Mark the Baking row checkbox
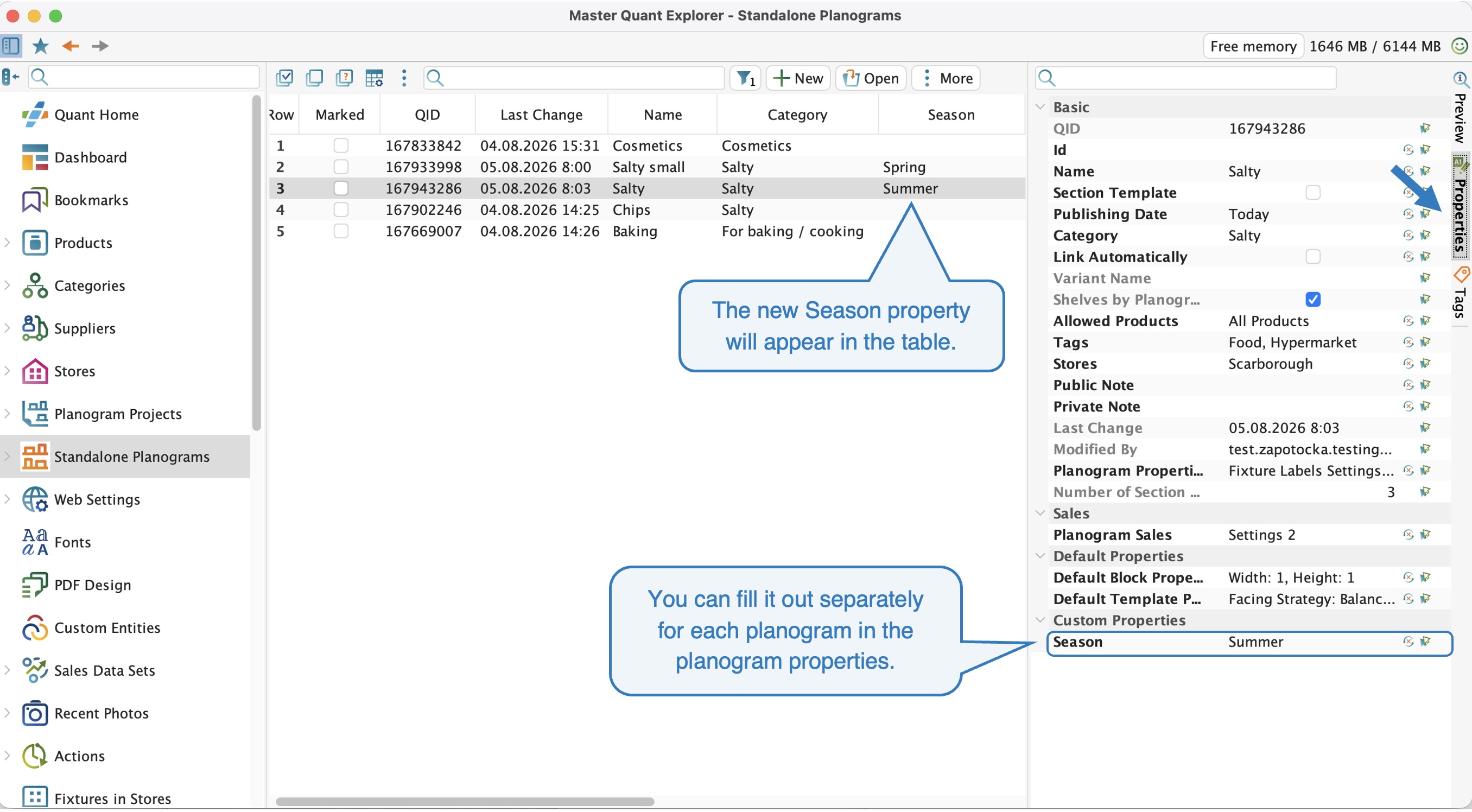This screenshot has width=1472, height=812. click(341, 231)
